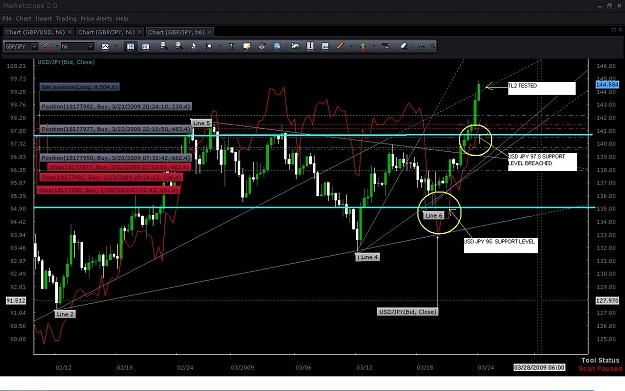Click the Net position(Long) label
625x391 pixels.
coord(79,86)
